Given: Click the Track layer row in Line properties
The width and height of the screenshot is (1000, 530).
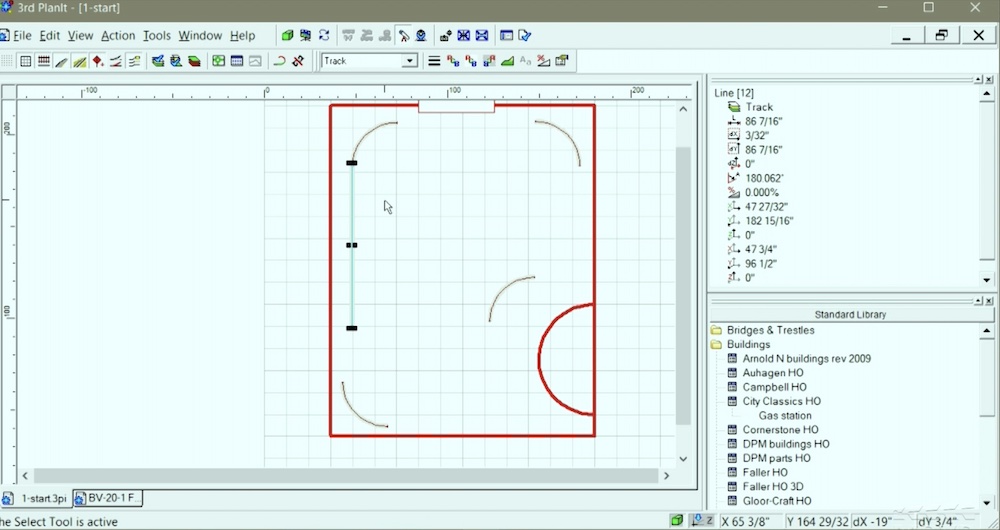Looking at the screenshot, I should [759, 107].
